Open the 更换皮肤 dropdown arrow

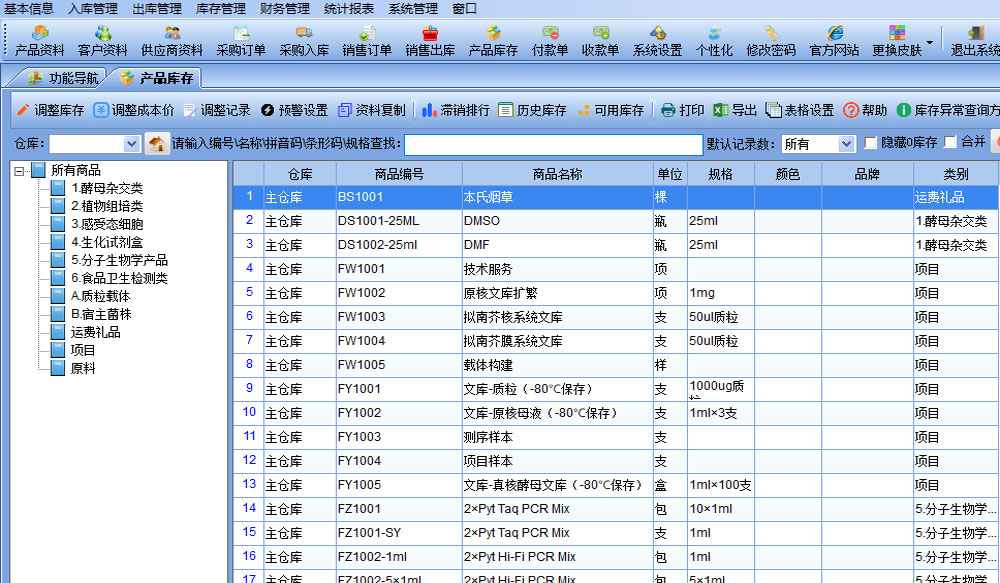(930, 43)
